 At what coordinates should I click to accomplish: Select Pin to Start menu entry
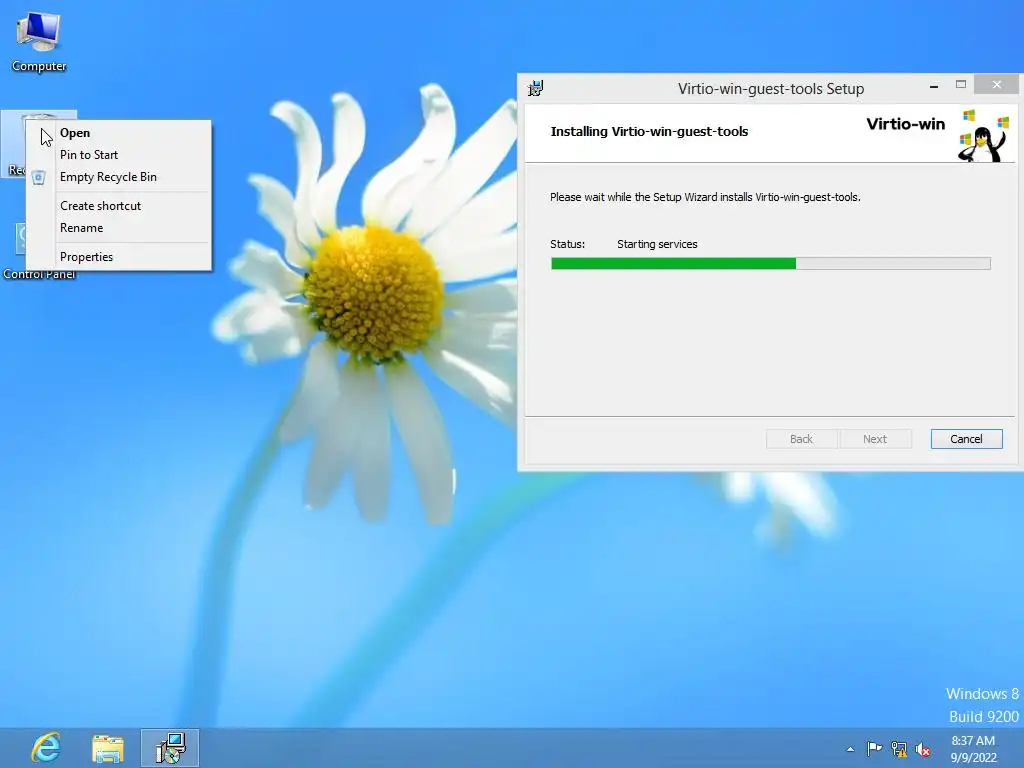coord(118,155)
